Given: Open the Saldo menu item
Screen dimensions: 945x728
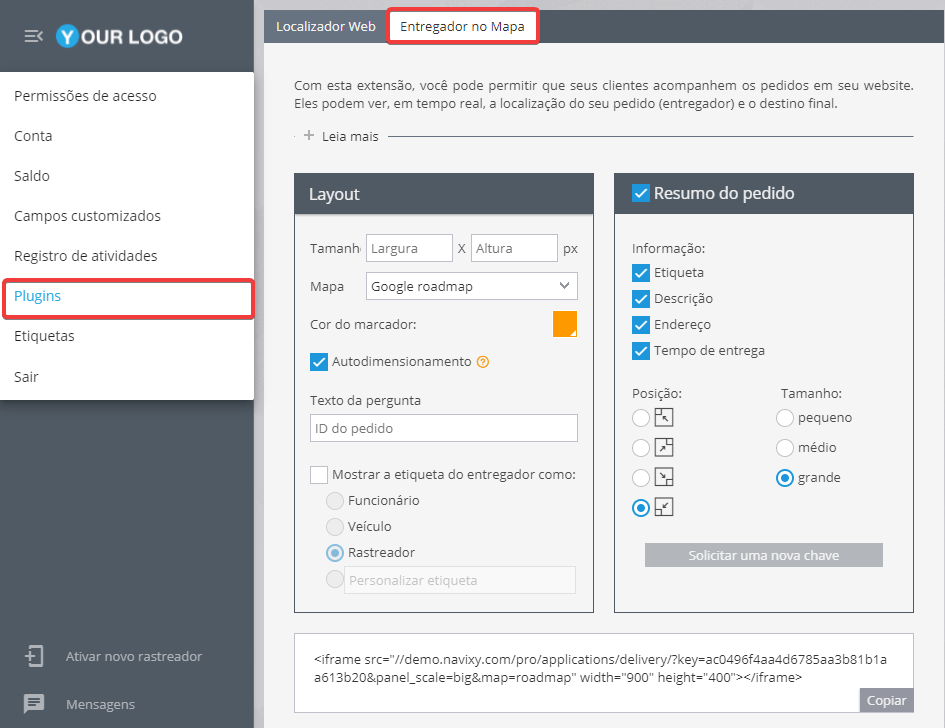Looking at the screenshot, I should tap(127, 176).
